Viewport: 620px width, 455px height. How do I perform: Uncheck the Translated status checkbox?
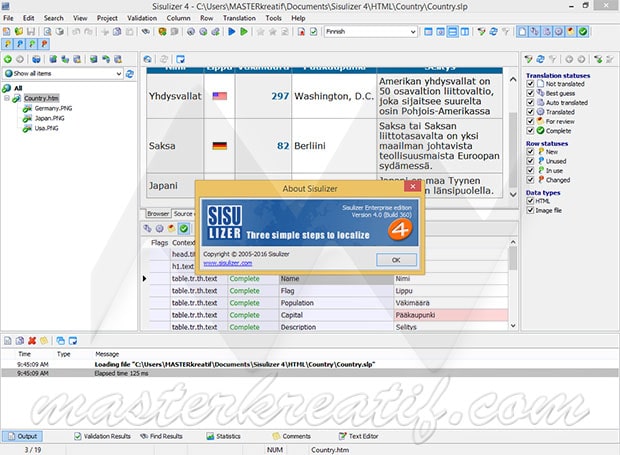click(530, 112)
